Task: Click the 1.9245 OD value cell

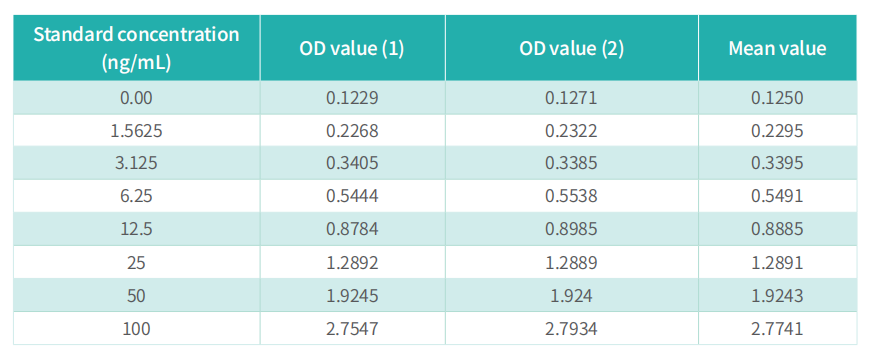Action: point(352,295)
